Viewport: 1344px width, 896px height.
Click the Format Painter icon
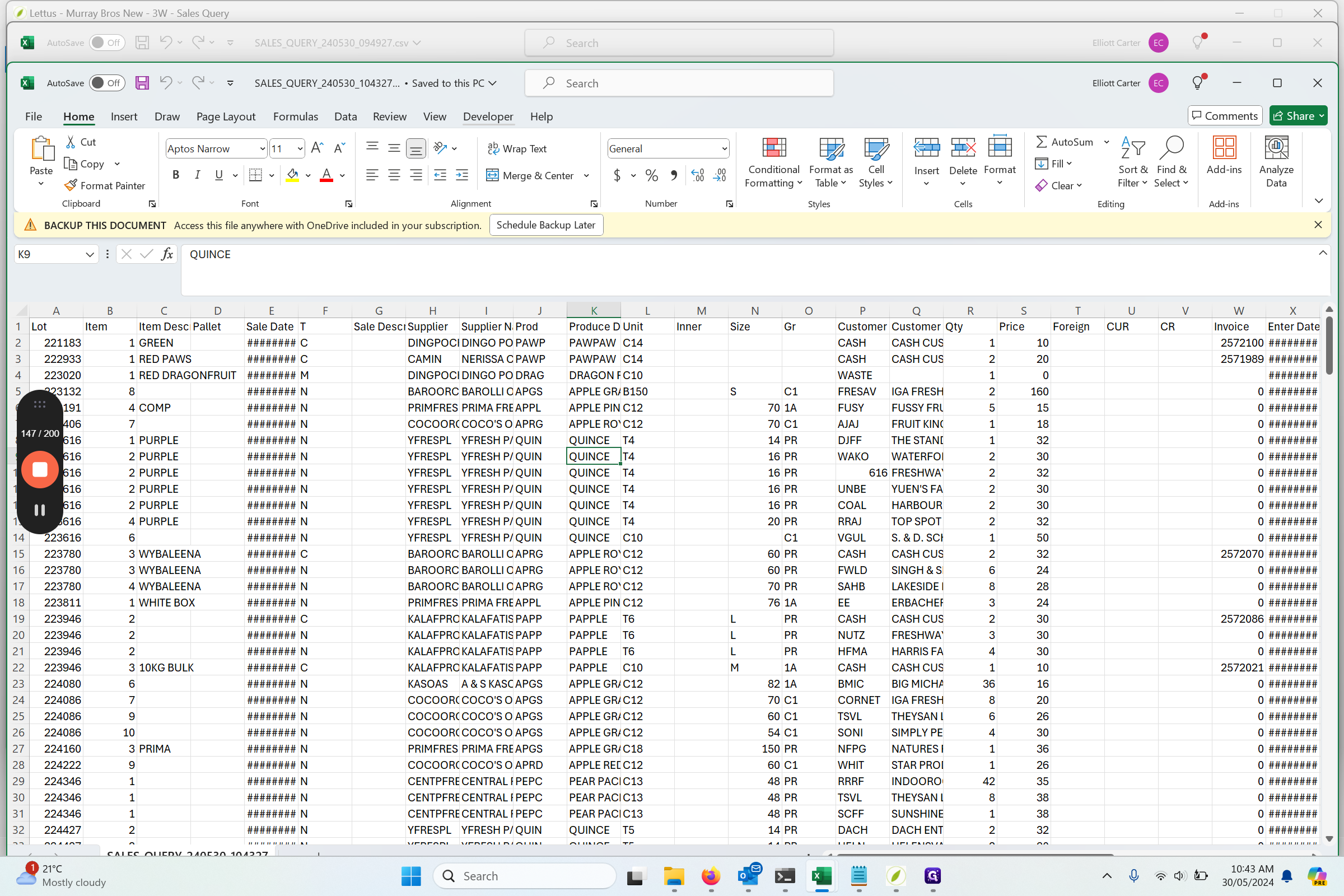pos(71,185)
